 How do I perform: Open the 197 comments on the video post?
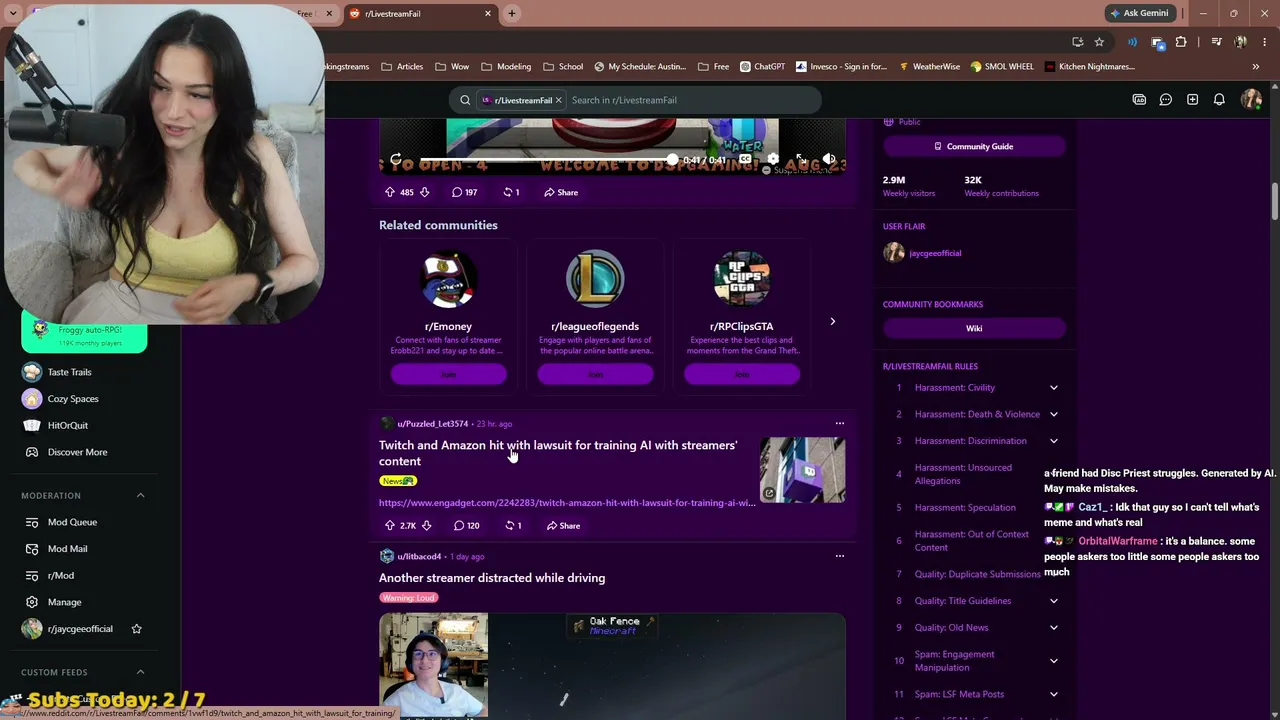tap(464, 192)
